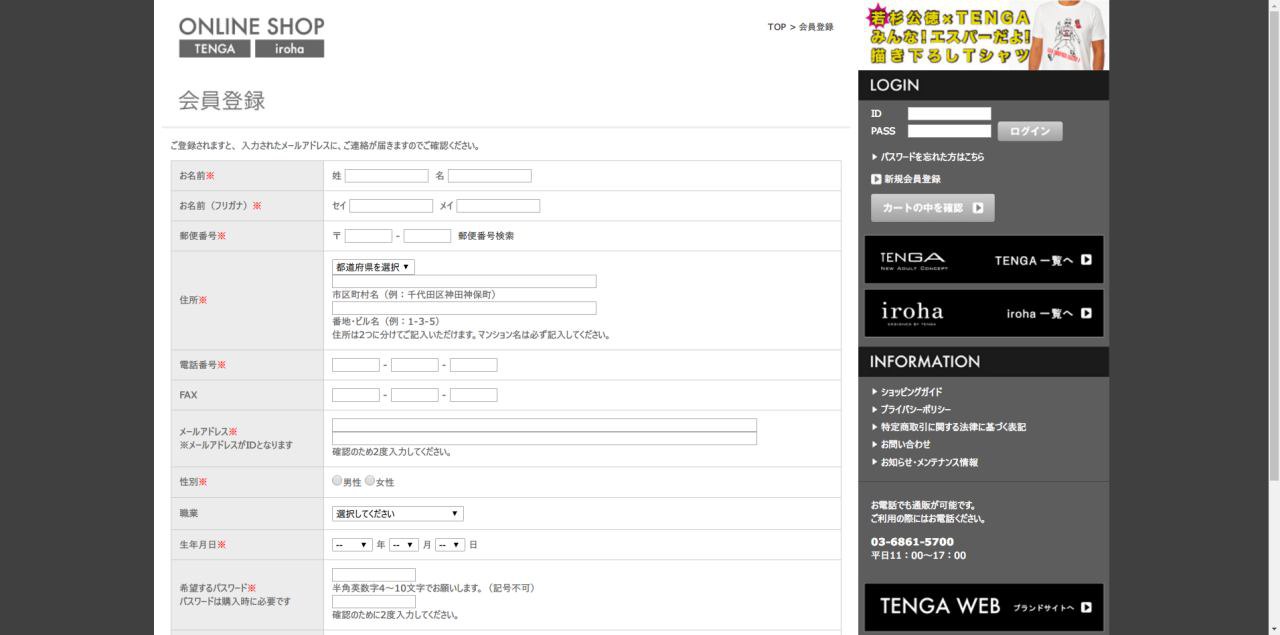This screenshot has width=1280, height=635.
Task: Click the second postal code box
Action: (428, 236)
